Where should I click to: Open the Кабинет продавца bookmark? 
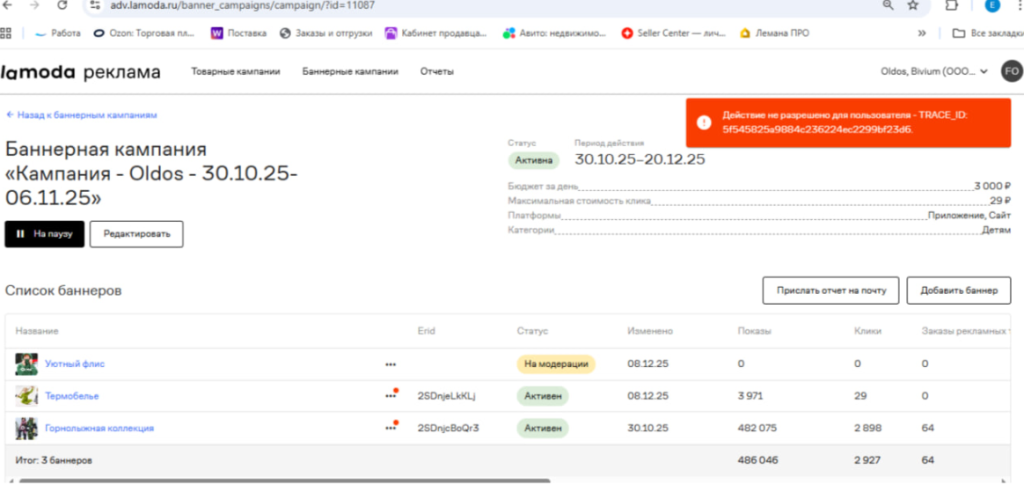pos(436,33)
